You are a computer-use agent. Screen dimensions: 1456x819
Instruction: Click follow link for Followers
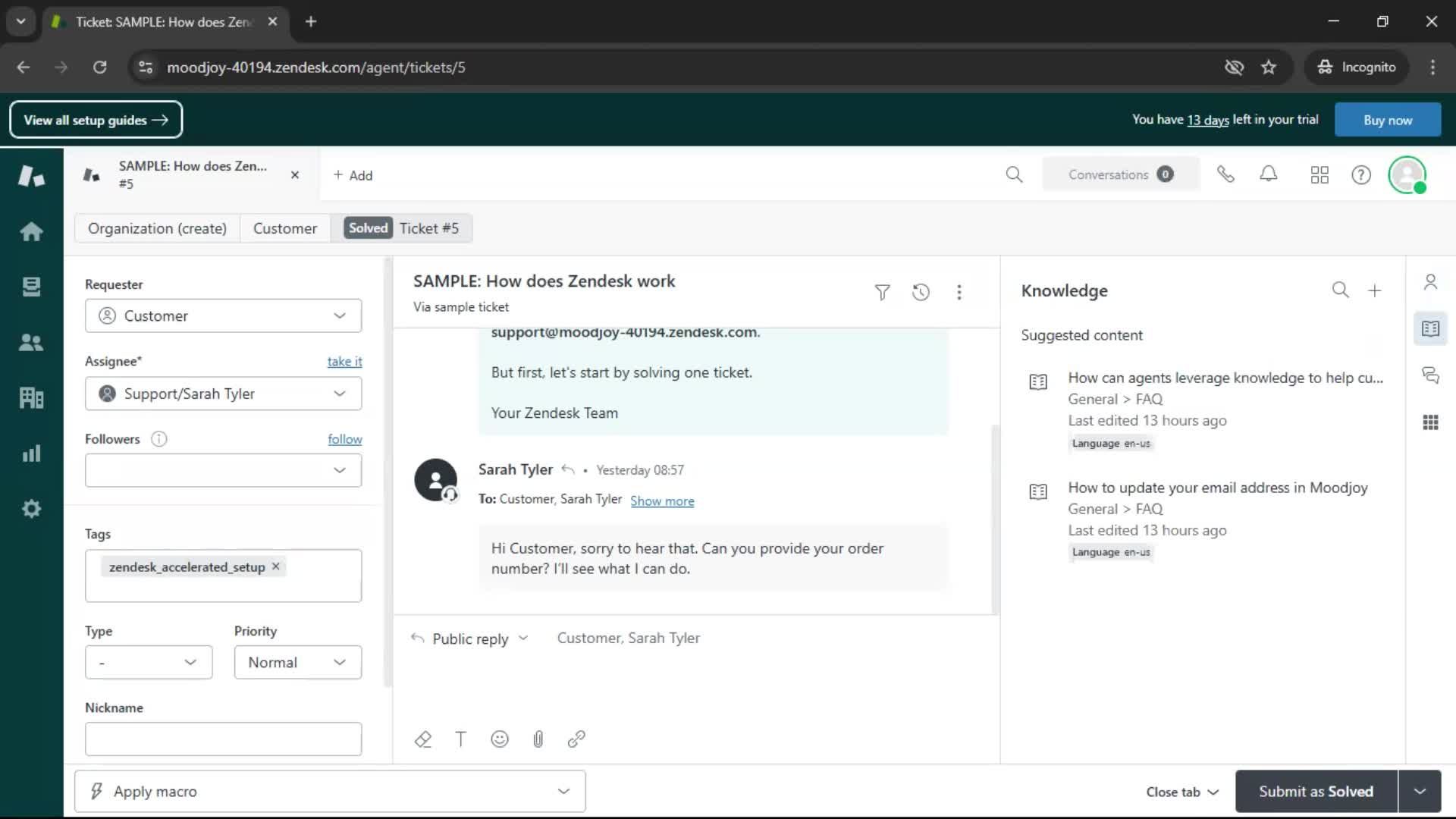tap(344, 439)
